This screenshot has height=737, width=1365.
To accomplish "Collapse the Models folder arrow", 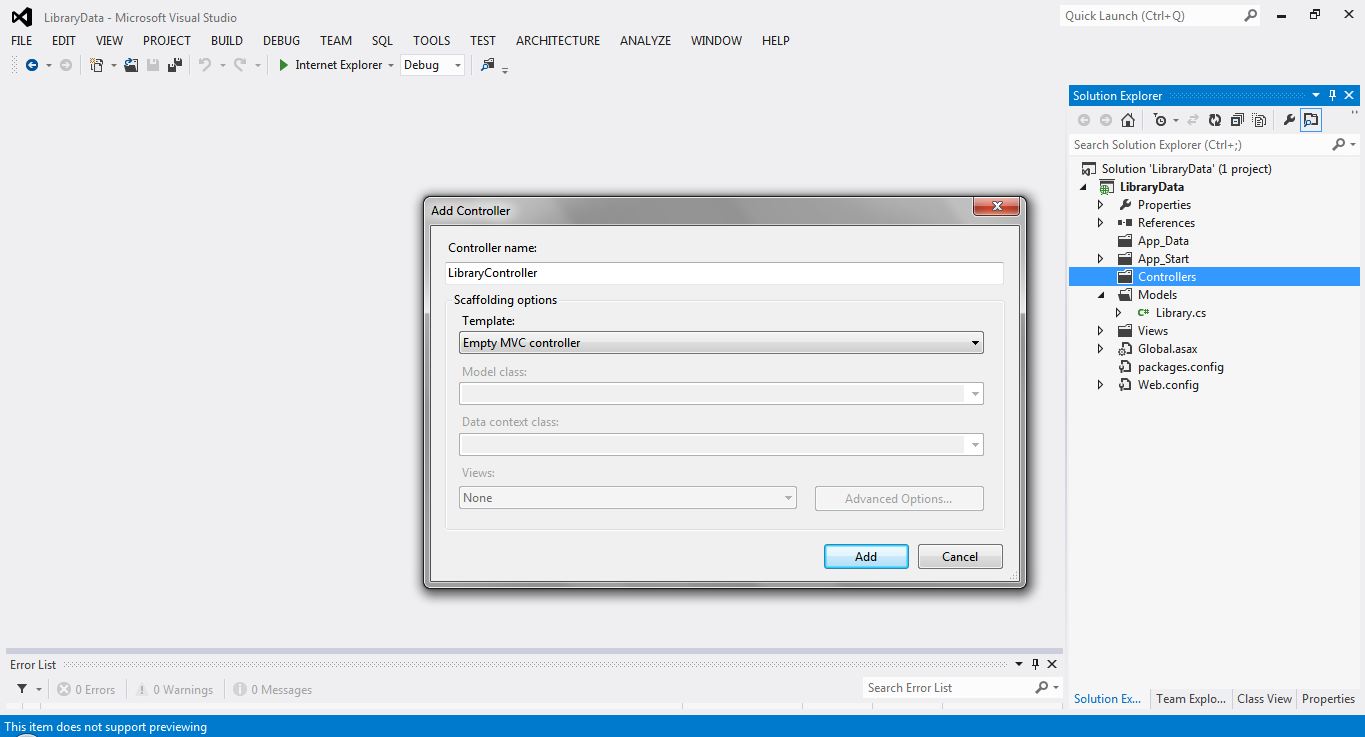I will coord(1101,296).
